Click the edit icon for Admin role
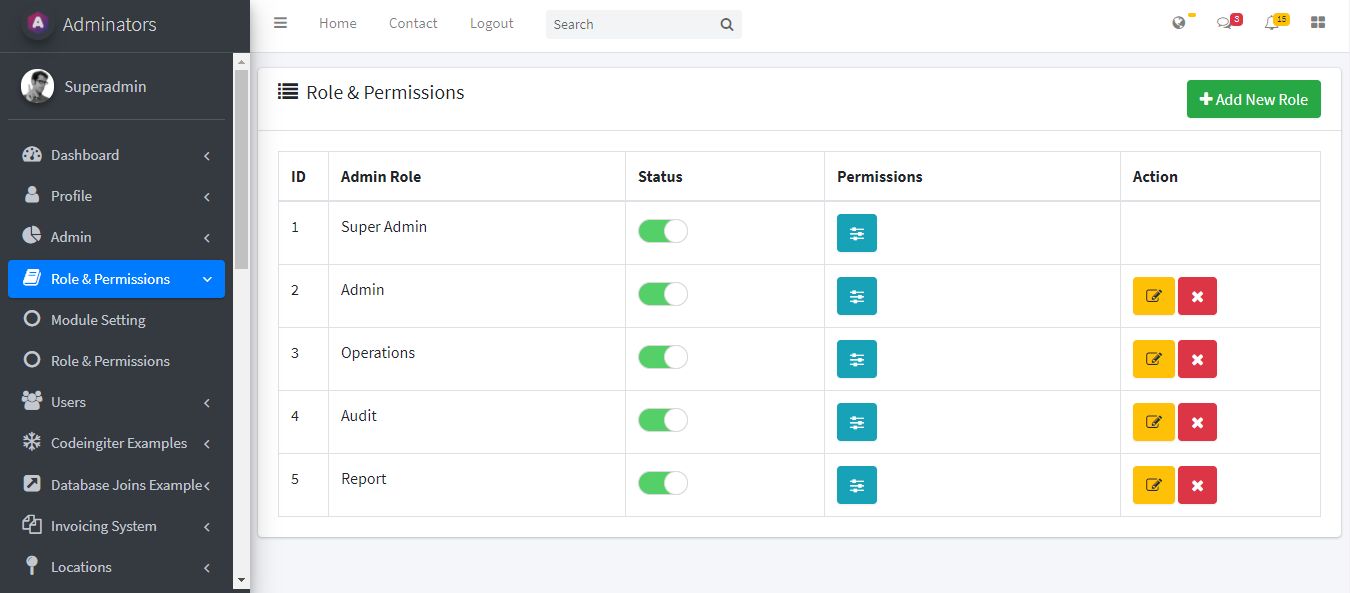Screen dimensions: 1350x593 (x=1153, y=296)
